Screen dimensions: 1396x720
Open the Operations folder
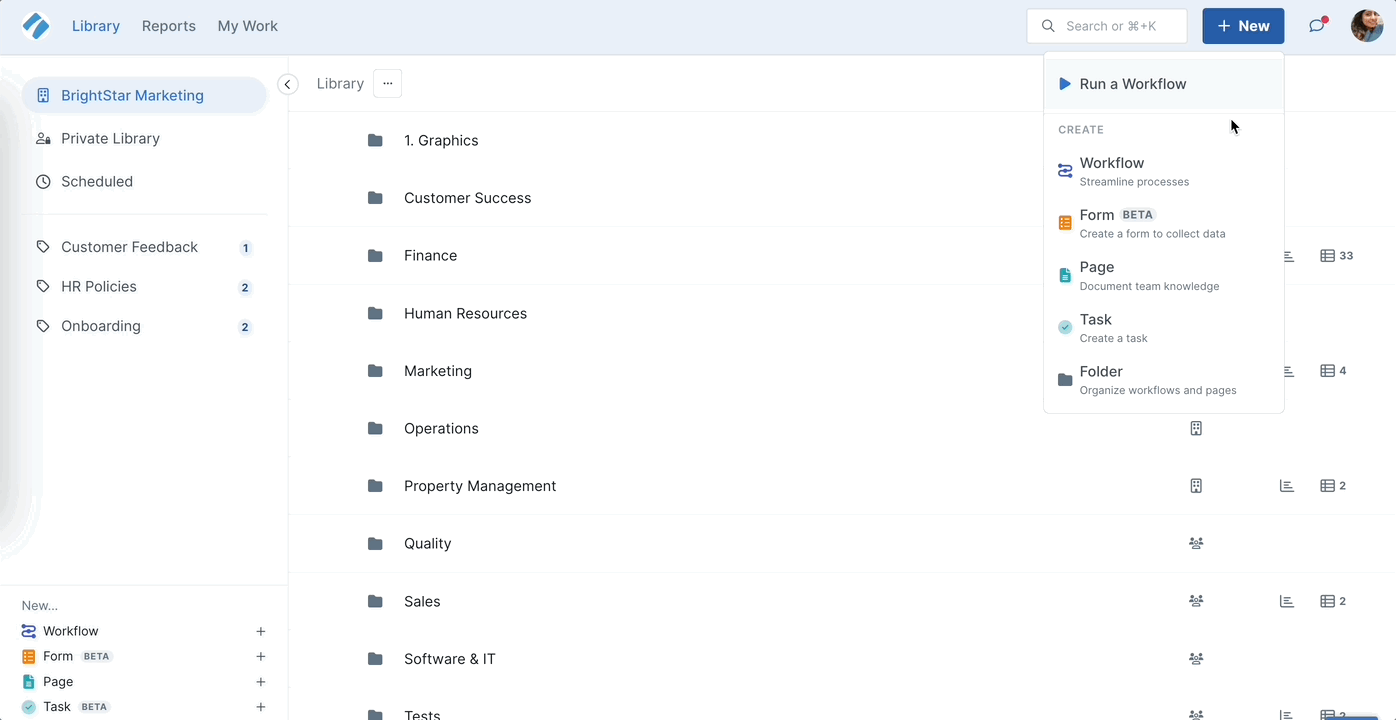pos(441,428)
